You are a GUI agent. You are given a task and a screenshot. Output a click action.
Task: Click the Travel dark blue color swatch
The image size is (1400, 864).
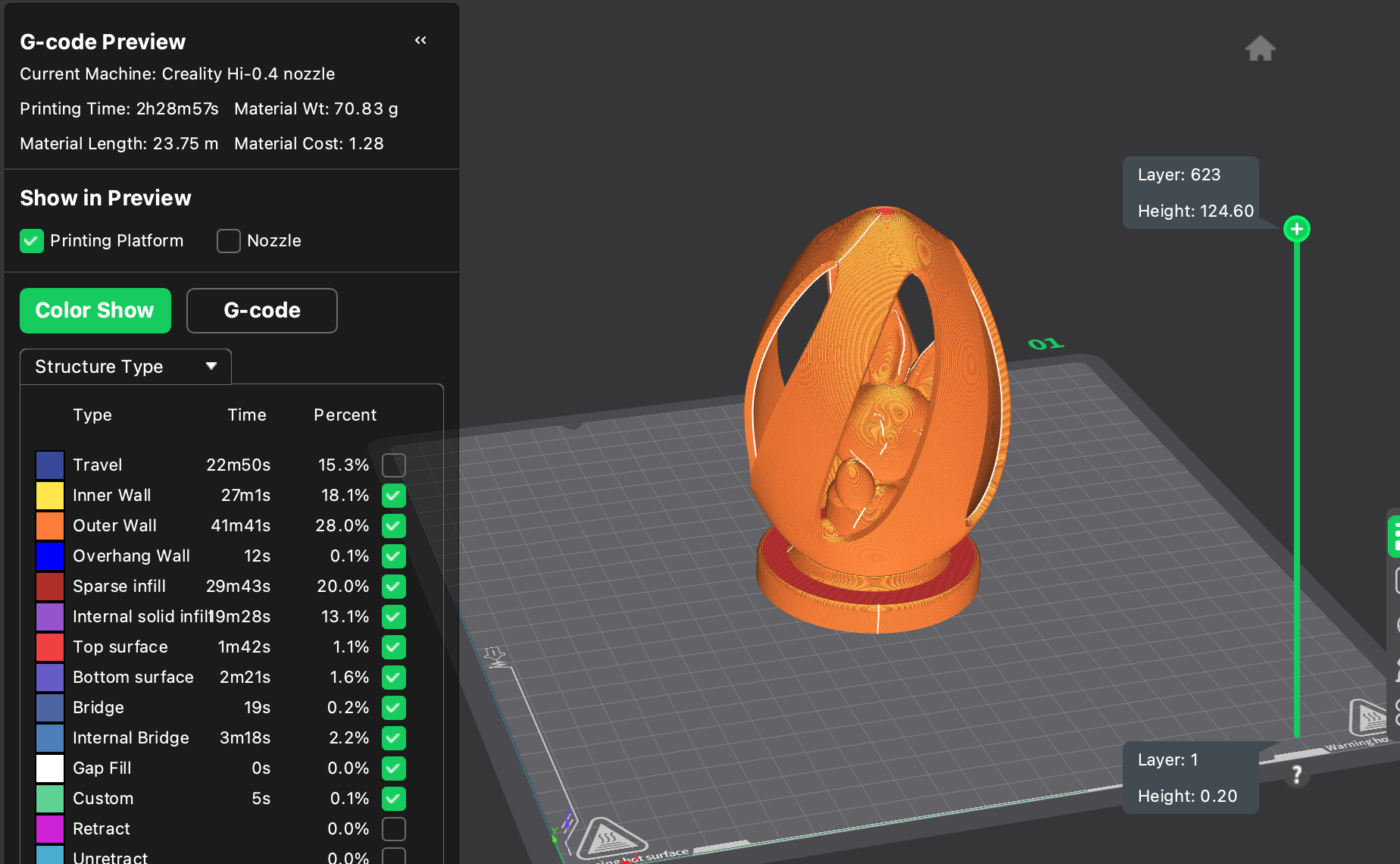(50, 465)
